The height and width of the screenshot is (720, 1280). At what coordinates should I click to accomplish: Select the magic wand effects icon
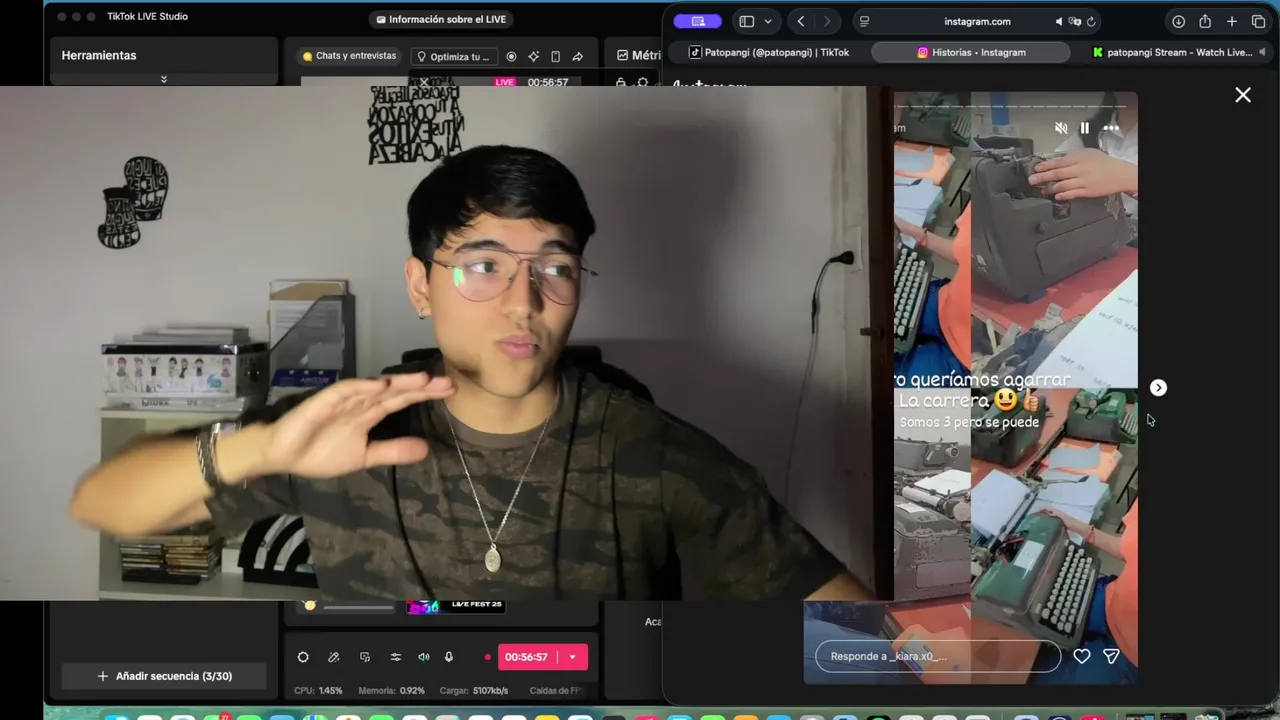[x=334, y=657]
